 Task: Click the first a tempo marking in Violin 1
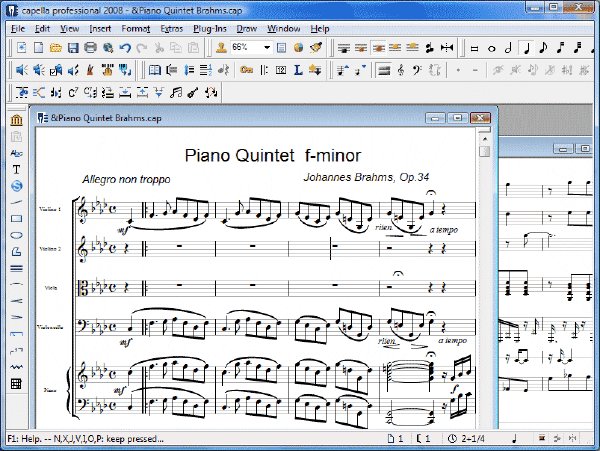pyautogui.click(x=444, y=230)
